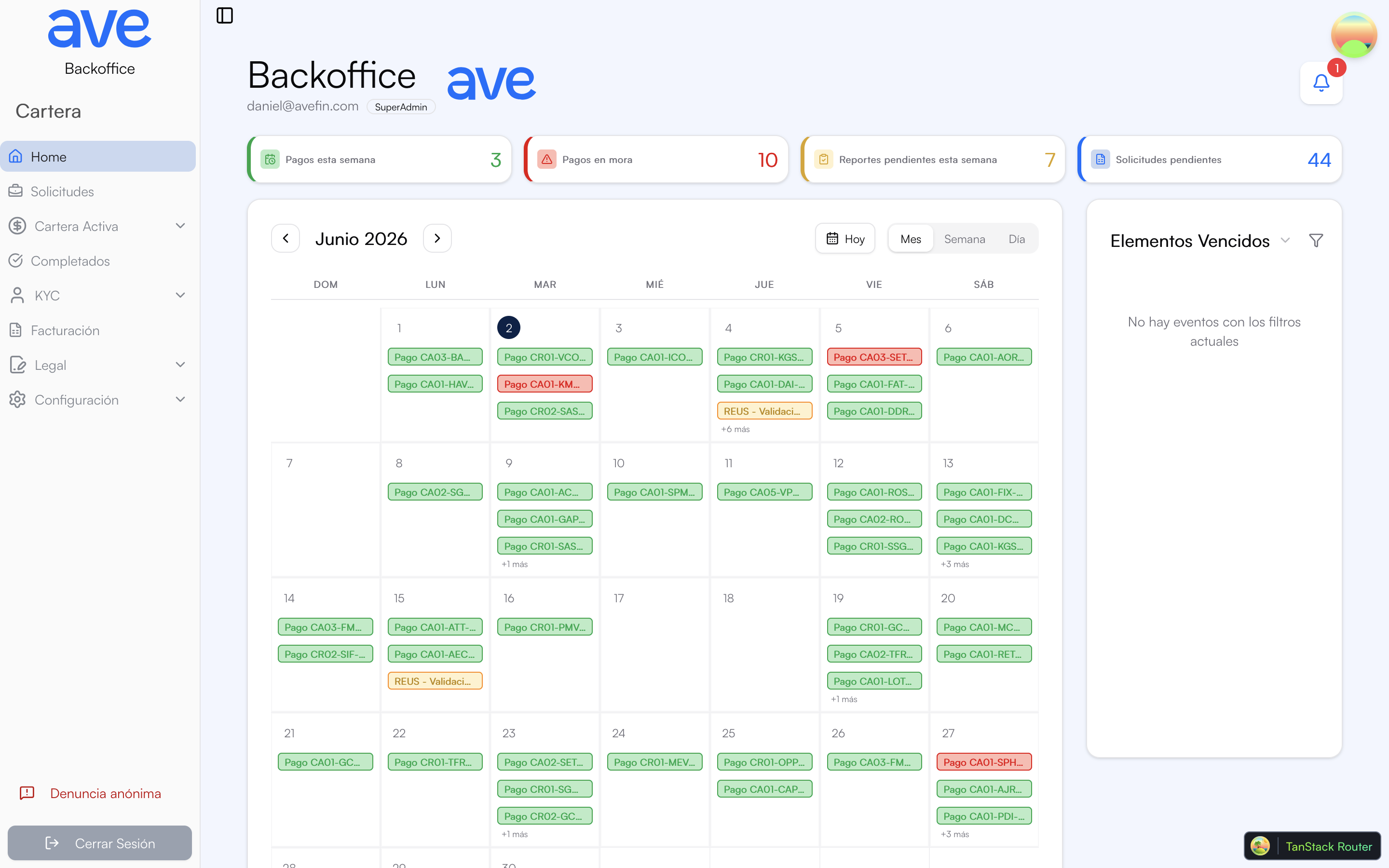Open the Pagos esta semana card
The width and height of the screenshot is (1389, 868).
coord(379,159)
